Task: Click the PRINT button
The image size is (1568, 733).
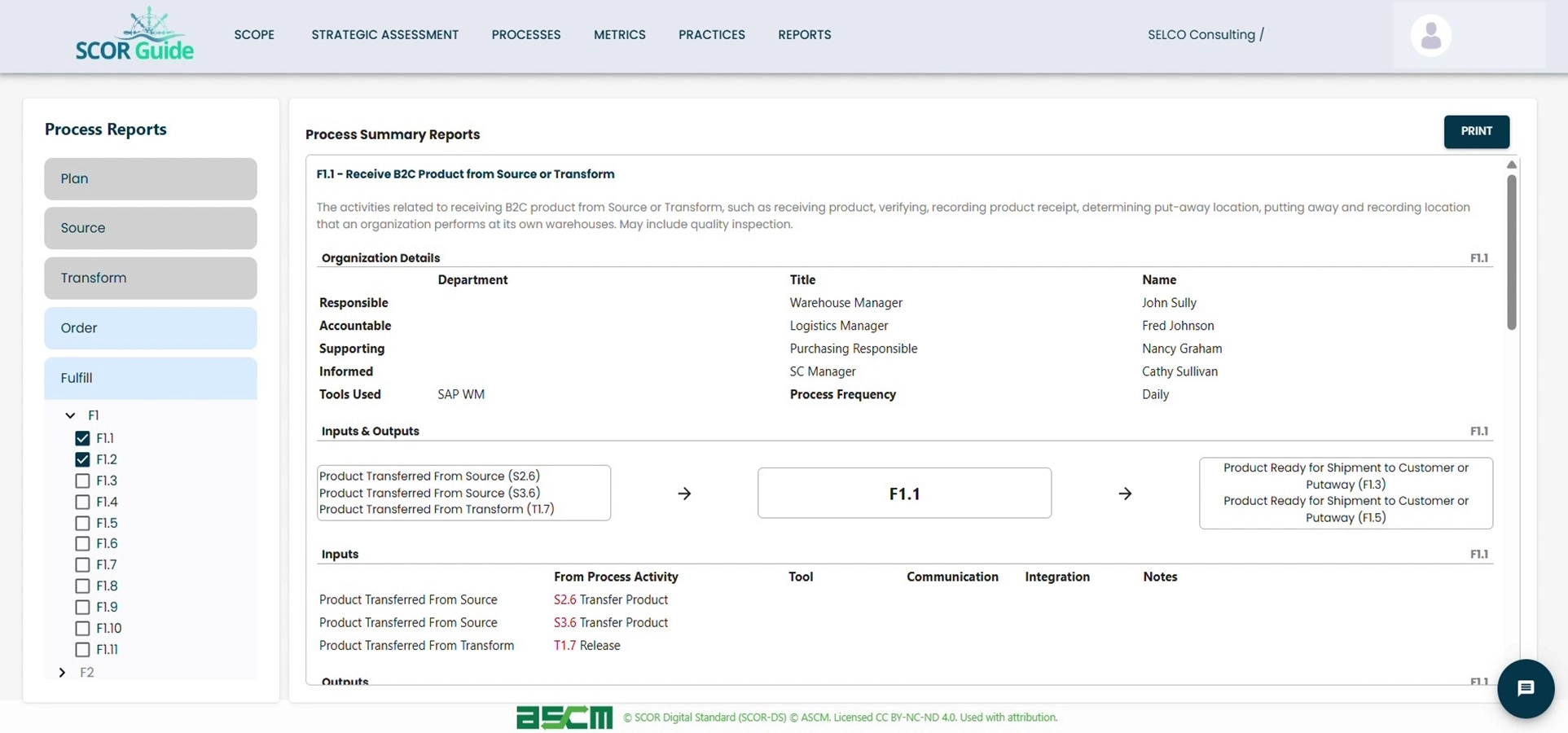Action: [1477, 131]
